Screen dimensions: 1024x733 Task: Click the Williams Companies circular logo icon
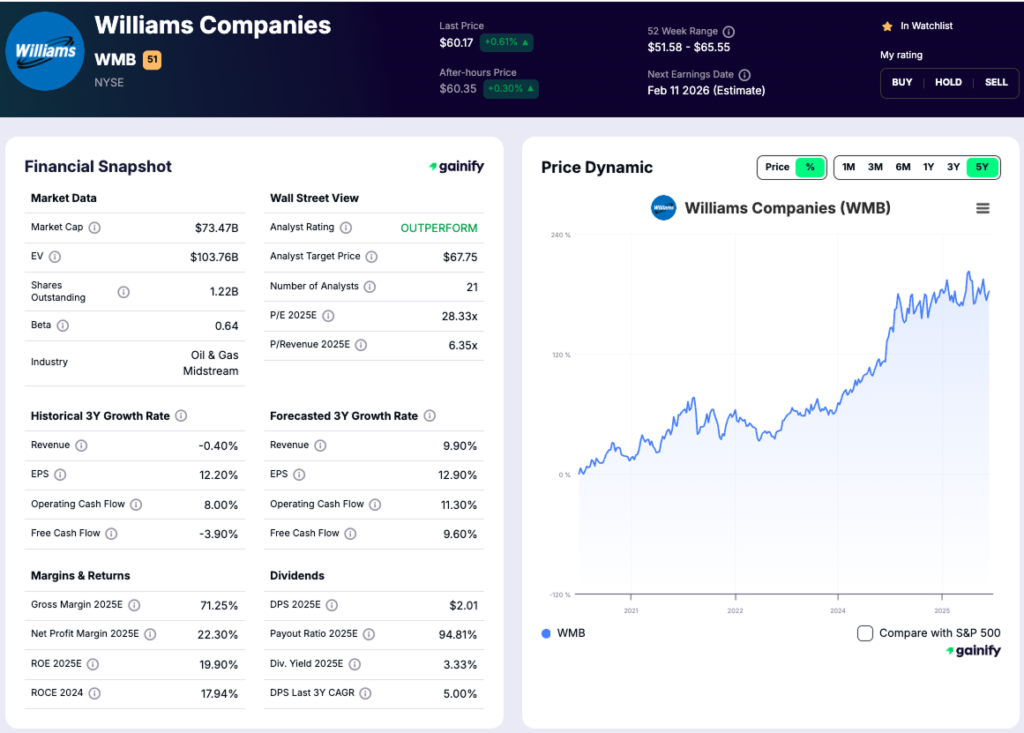[x=44, y=50]
